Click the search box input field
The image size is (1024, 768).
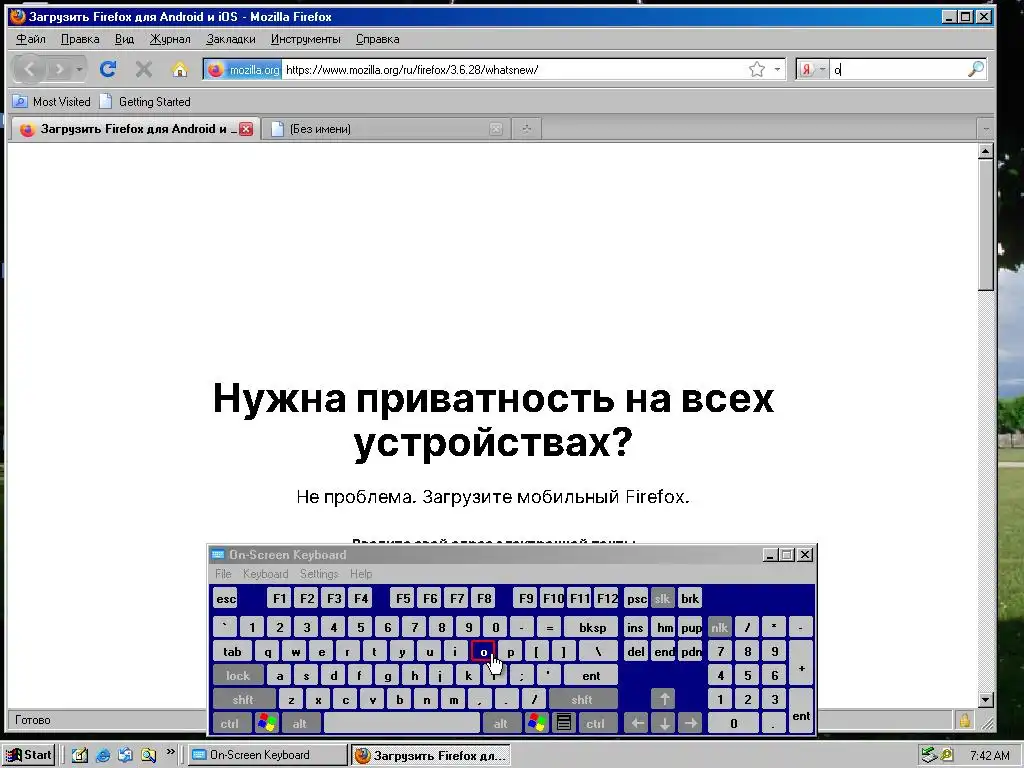coord(898,69)
